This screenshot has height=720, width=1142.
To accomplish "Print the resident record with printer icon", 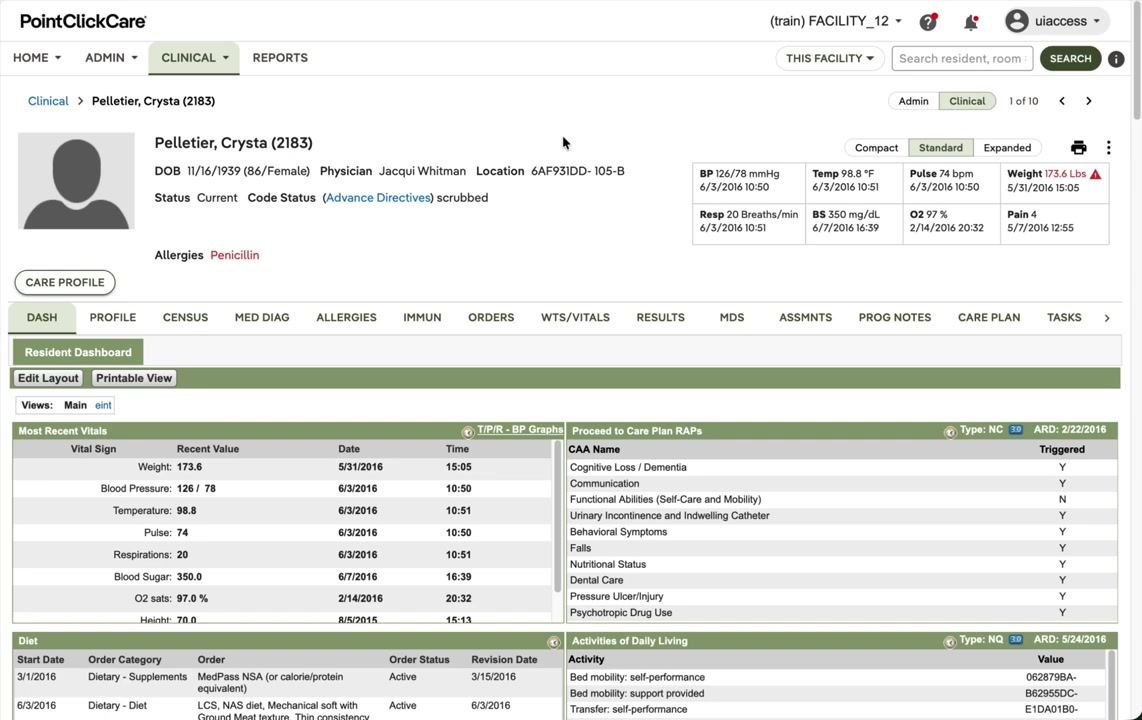I will click(x=1079, y=148).
